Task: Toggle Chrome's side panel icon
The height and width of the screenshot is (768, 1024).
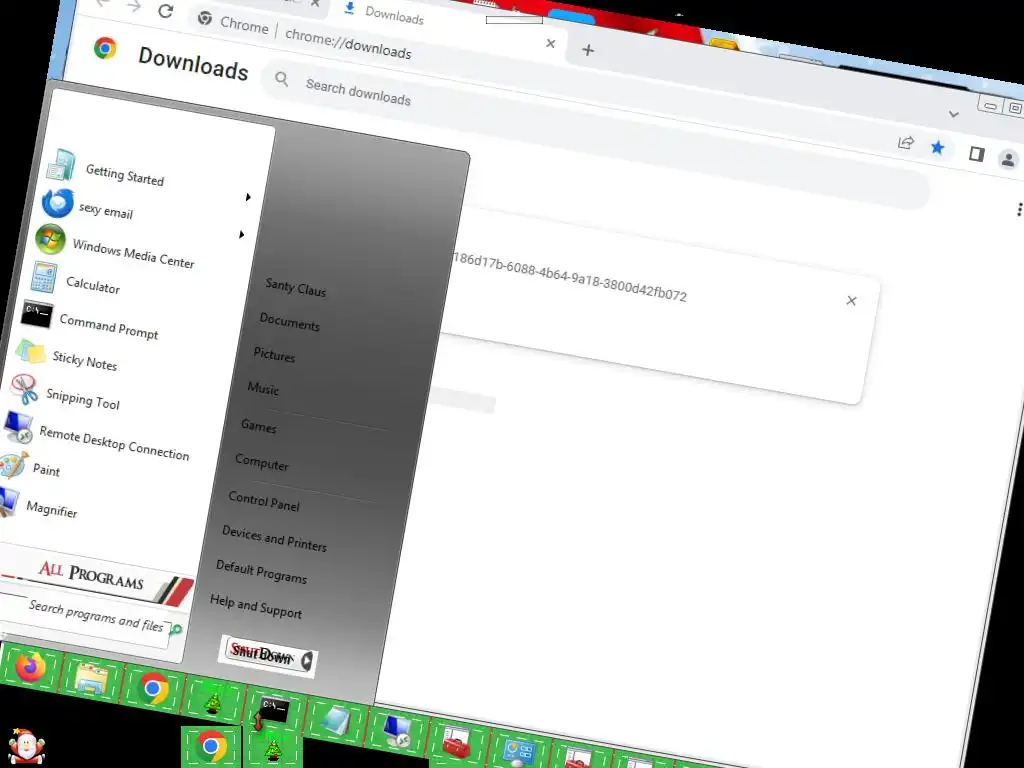Action: pyautogui.click(x=976, y=153)
